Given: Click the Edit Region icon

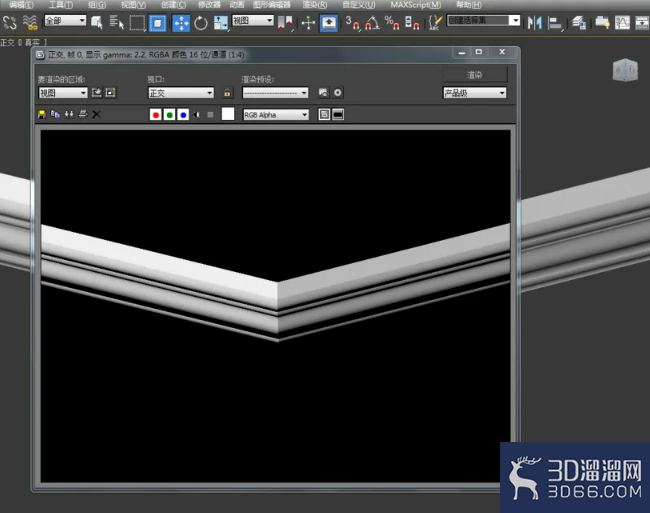Looking at the screenshot, I should [97, 92].
